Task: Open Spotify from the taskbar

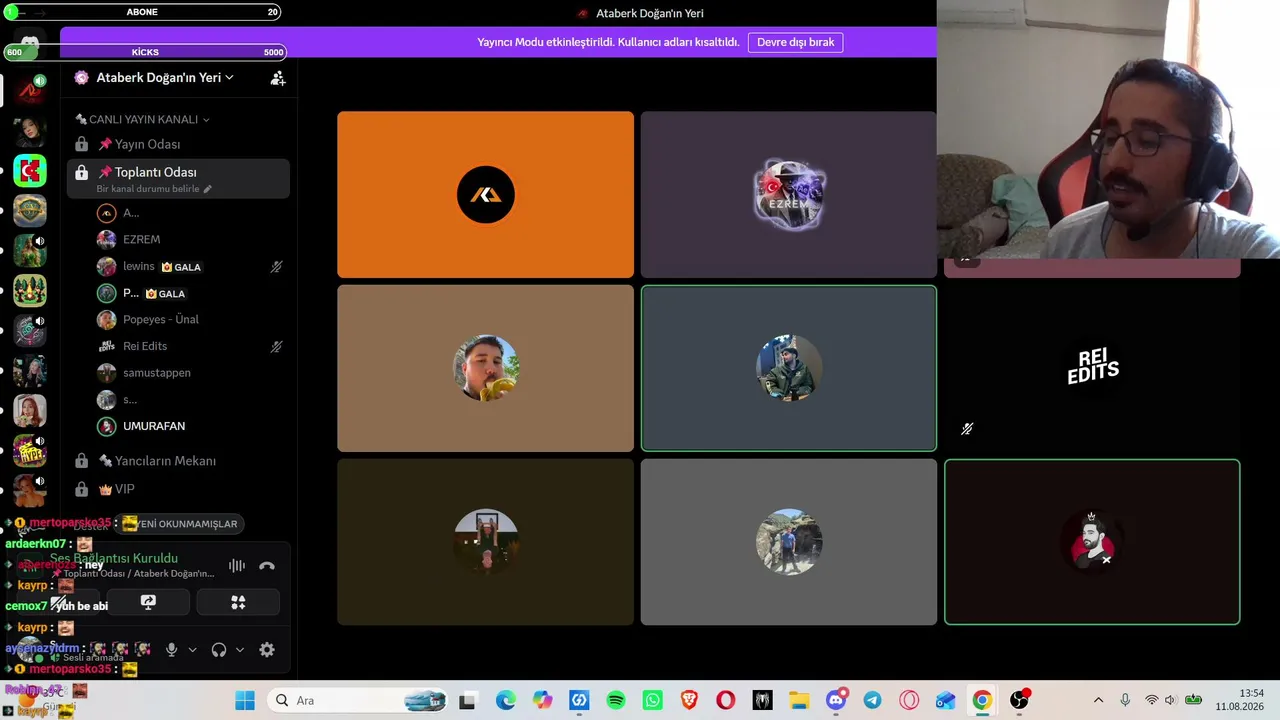Action: coord(616,701)
